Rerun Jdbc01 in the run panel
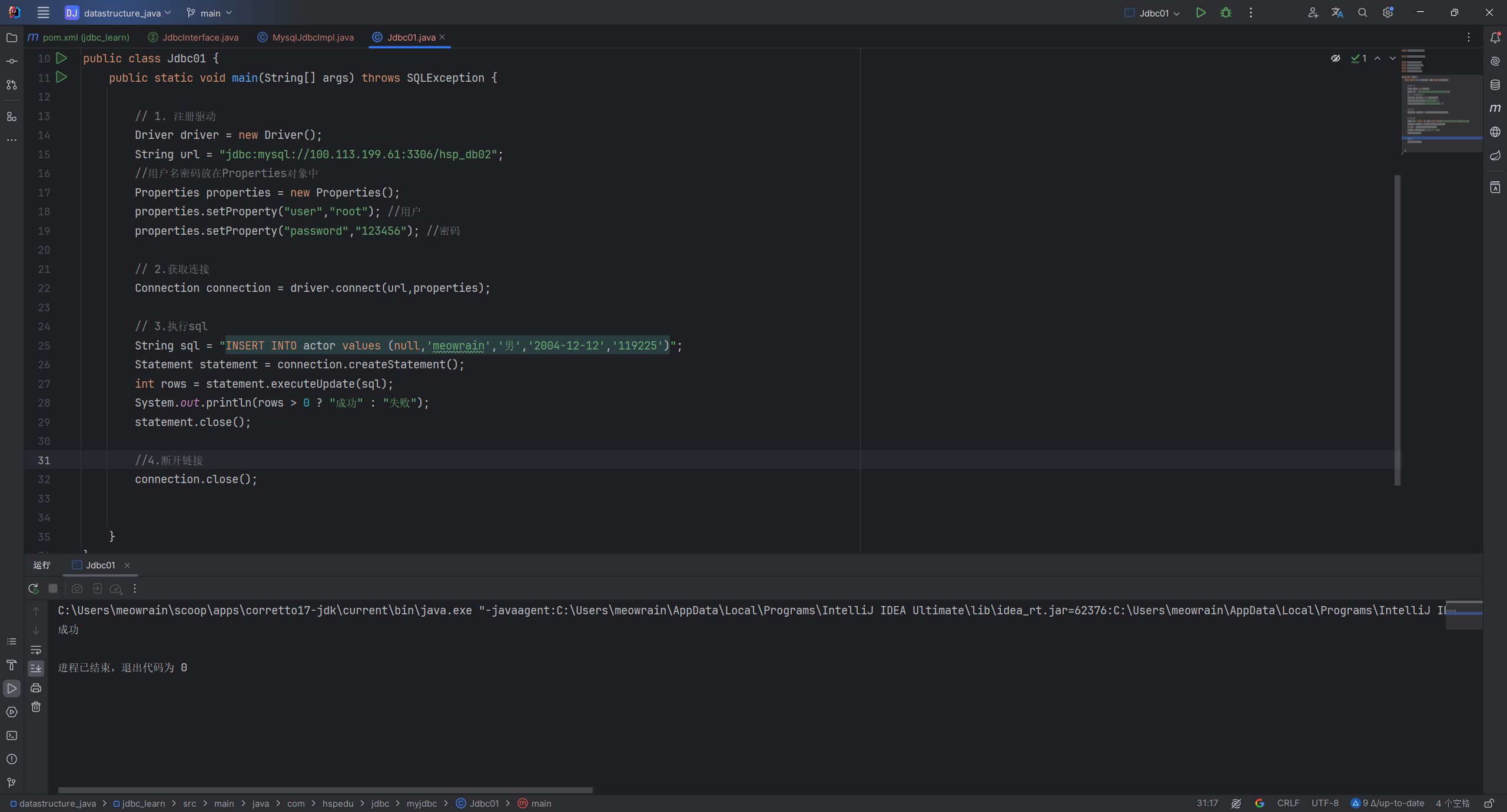The height and width of the screenshot is (812, 1507). tap(34, 588)
